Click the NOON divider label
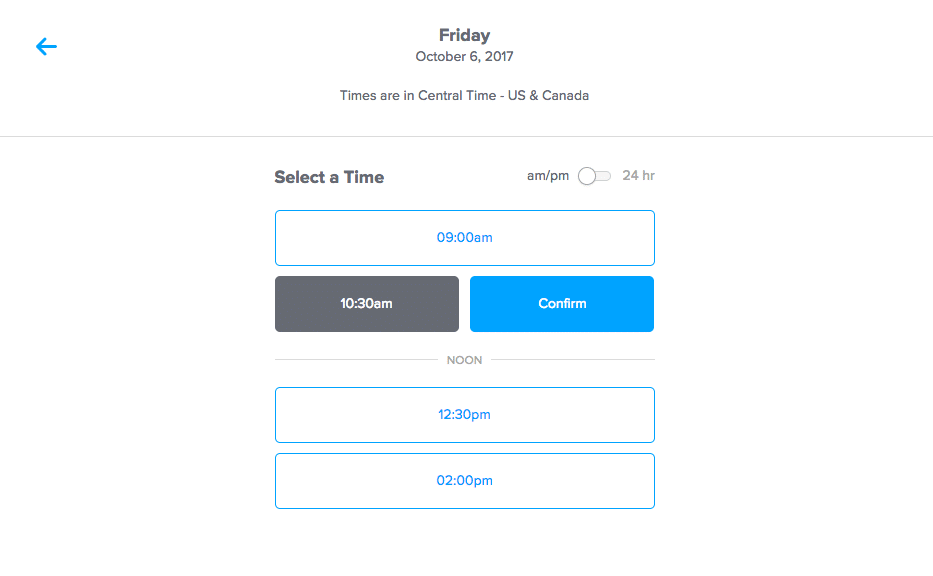The height and width of the screenshot is (576, 933). point(464,359)
